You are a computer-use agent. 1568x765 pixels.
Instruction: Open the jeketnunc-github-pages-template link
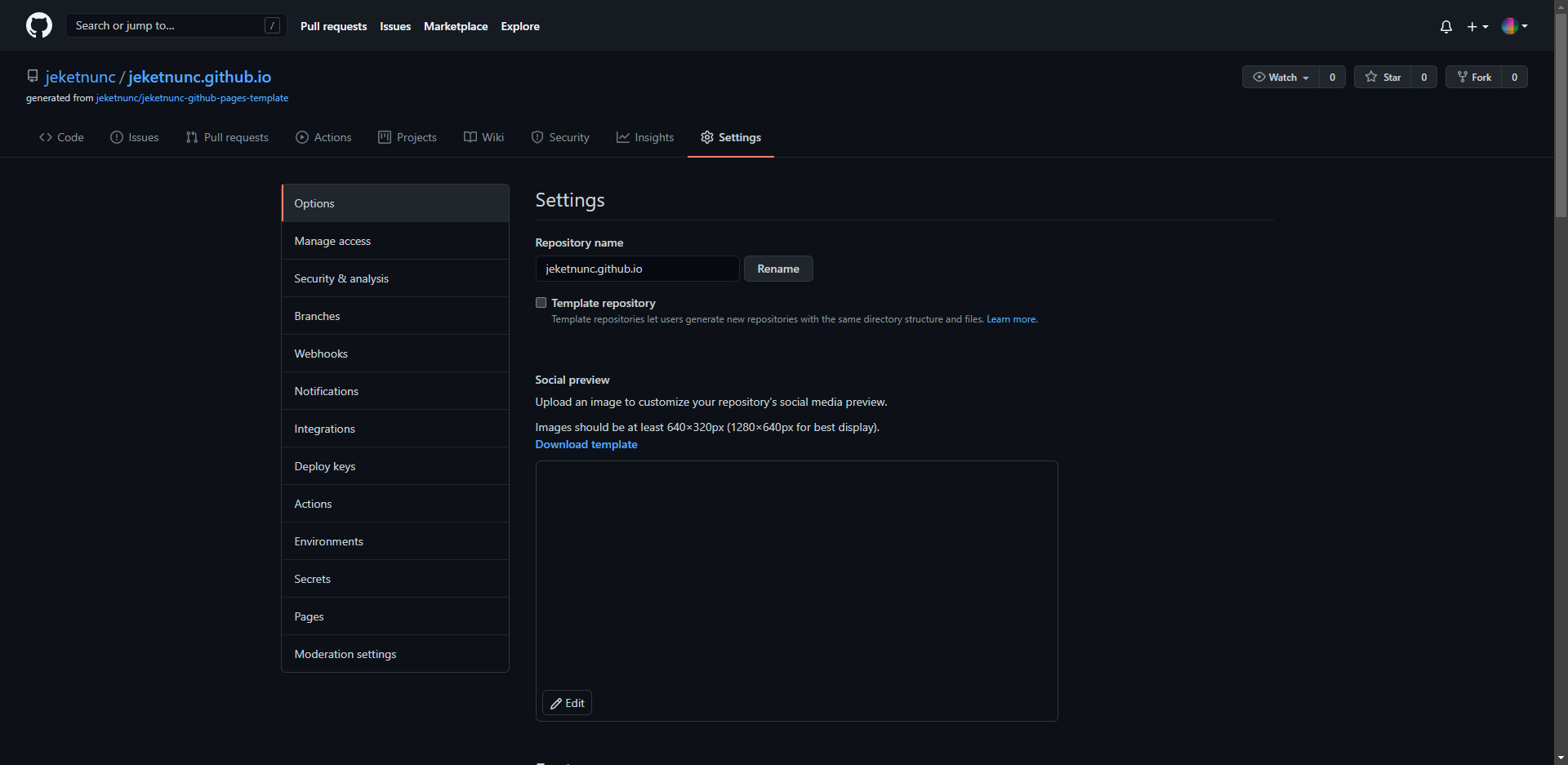[192, 98]
